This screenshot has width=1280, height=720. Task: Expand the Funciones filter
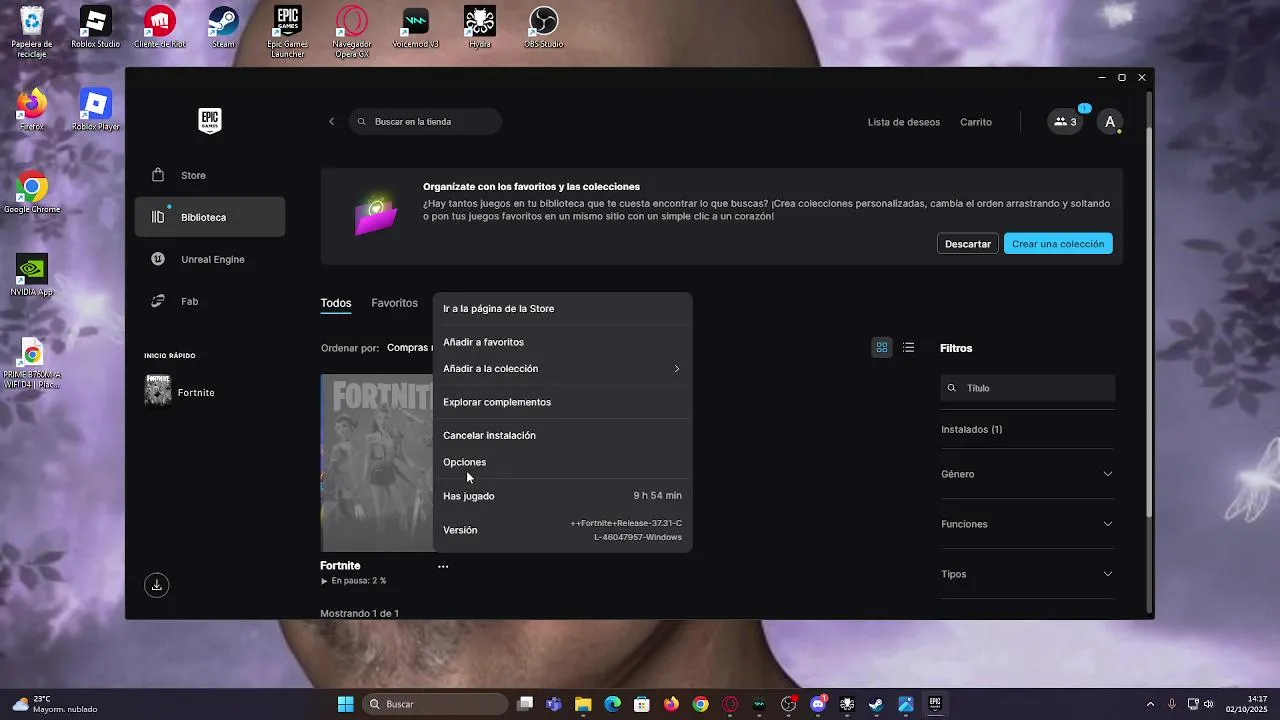[x=1027, y=524]
